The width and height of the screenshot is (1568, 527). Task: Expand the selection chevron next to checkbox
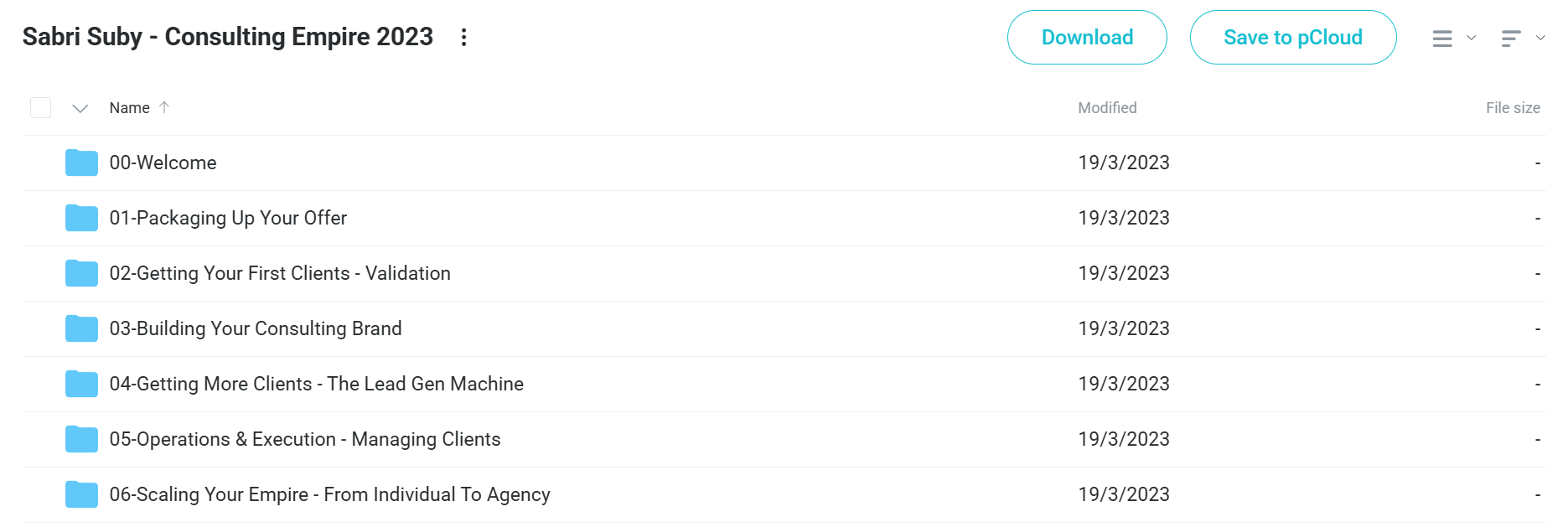pos(80,108)
